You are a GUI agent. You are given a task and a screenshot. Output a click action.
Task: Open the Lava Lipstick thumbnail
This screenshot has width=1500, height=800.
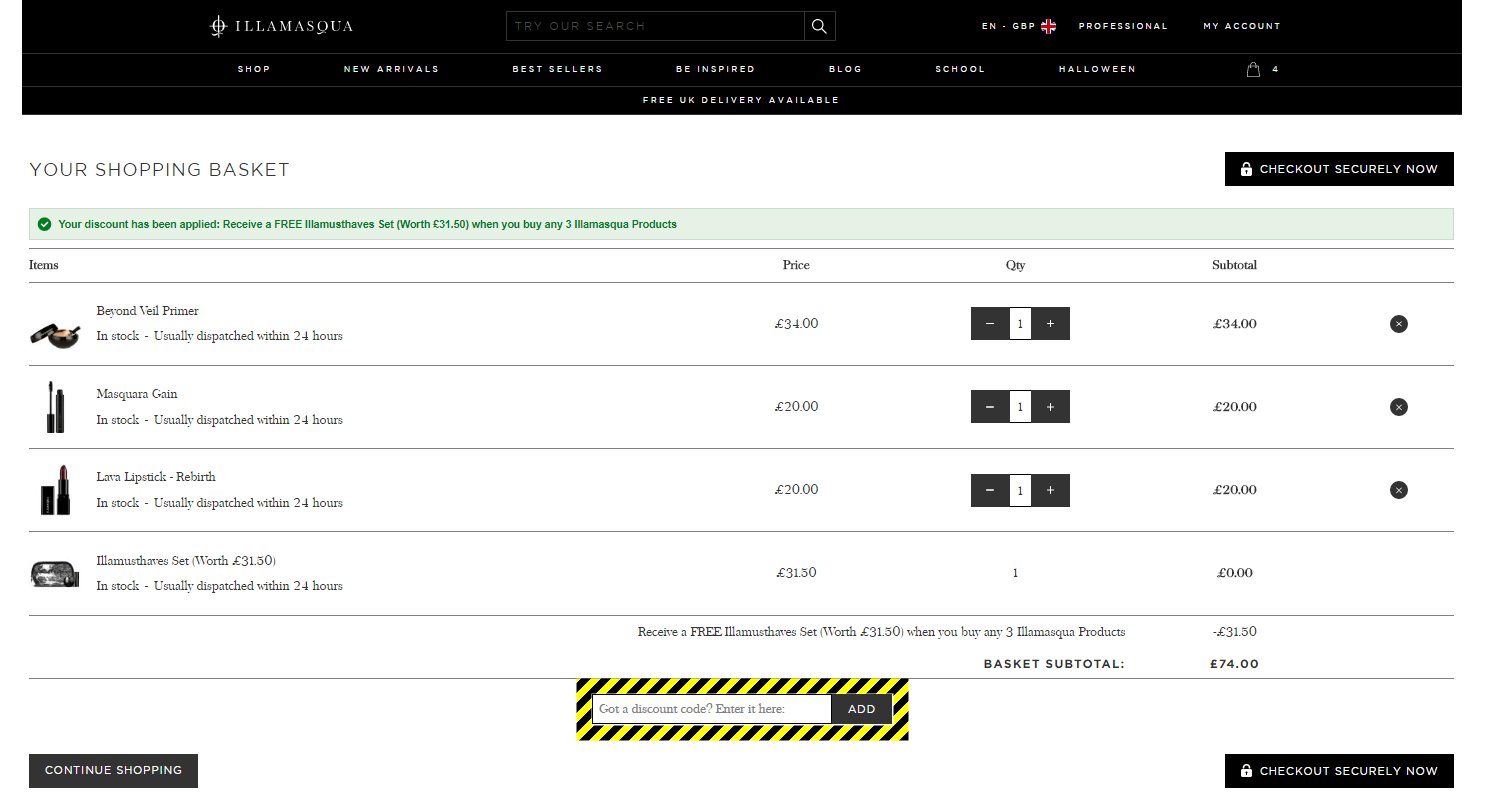click(57, 490)
